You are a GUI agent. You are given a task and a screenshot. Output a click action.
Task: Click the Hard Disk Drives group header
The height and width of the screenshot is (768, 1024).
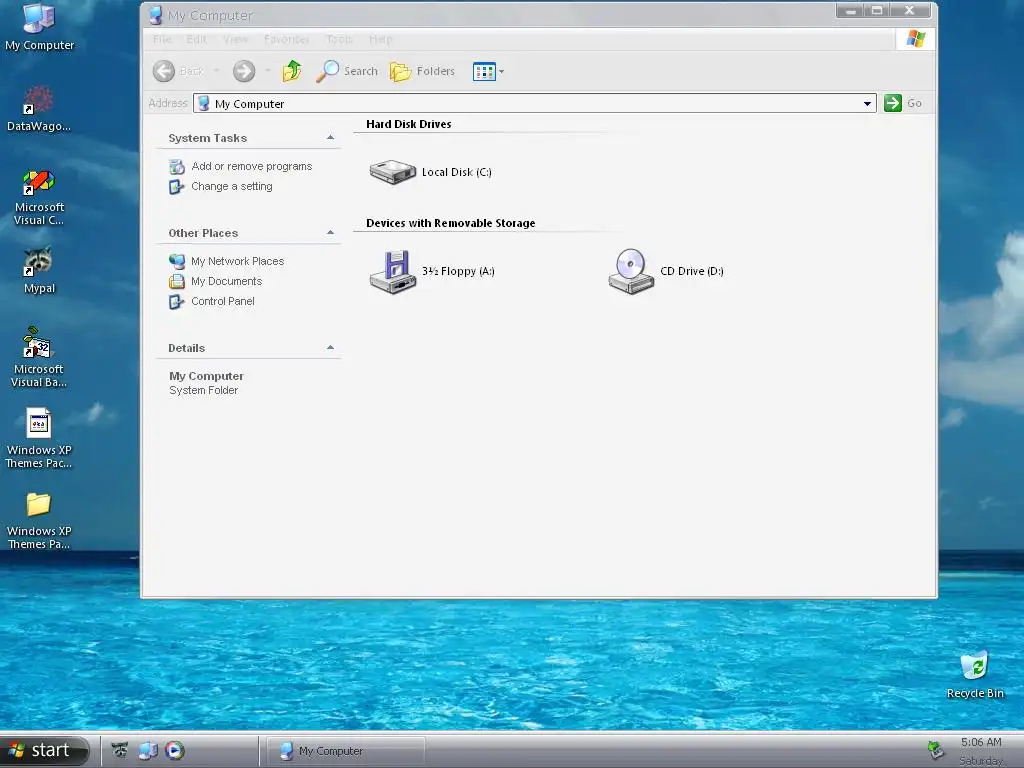click(x=409, y=124)
